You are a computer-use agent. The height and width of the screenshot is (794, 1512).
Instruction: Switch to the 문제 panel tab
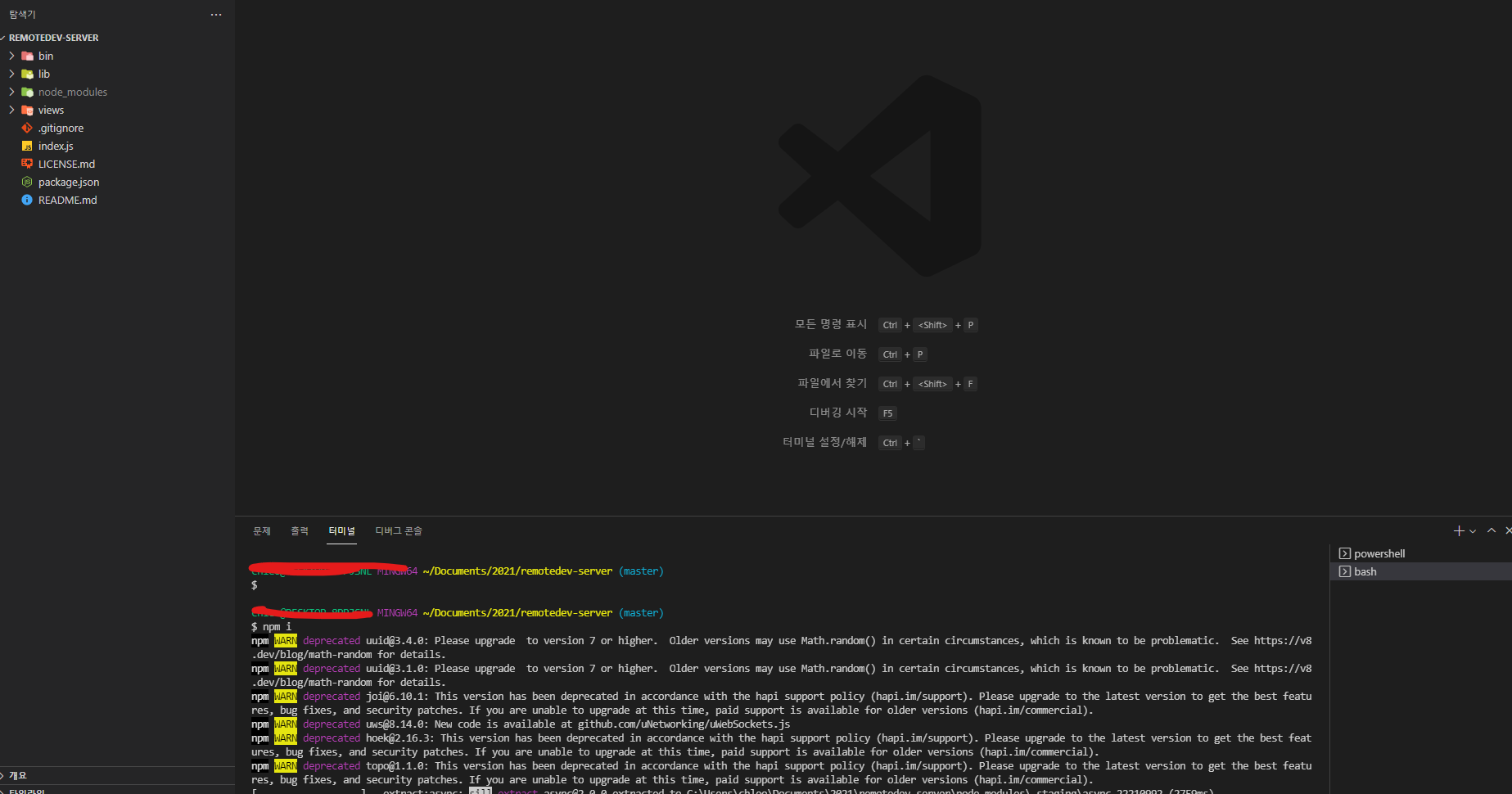pyautogui.click(x=262, y=531)
